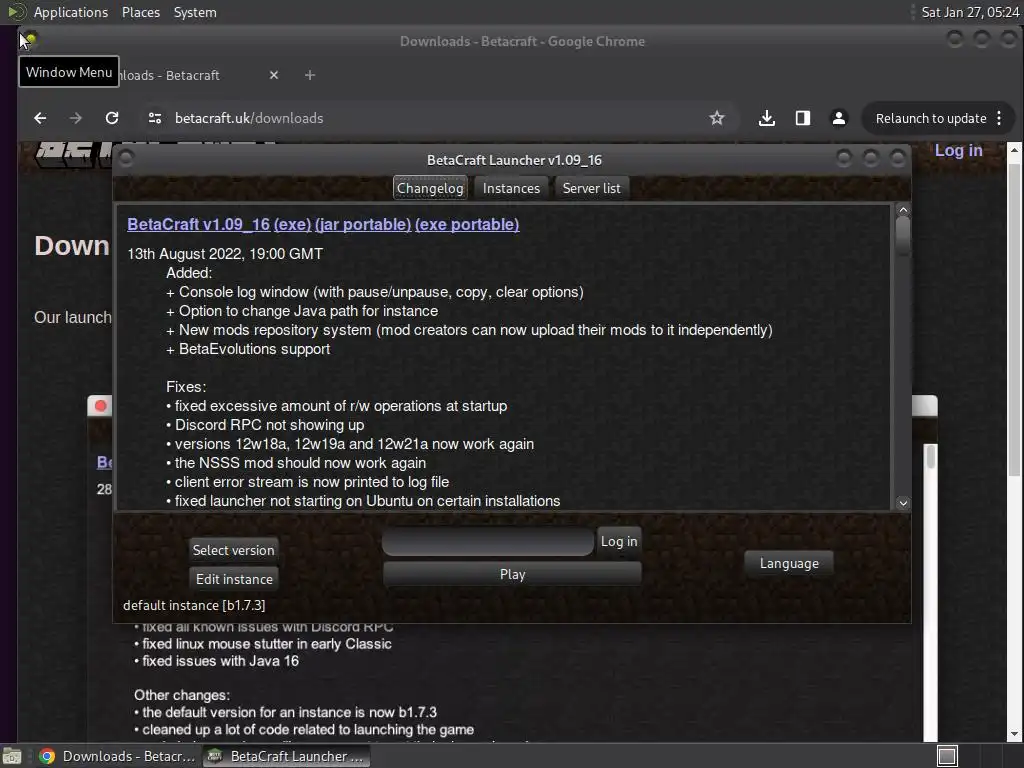The width and height of the screenshot is (1024, 768).
Task: Click the page scrollbar down arrow in Chrome
Action: [x=1014, y=734]
